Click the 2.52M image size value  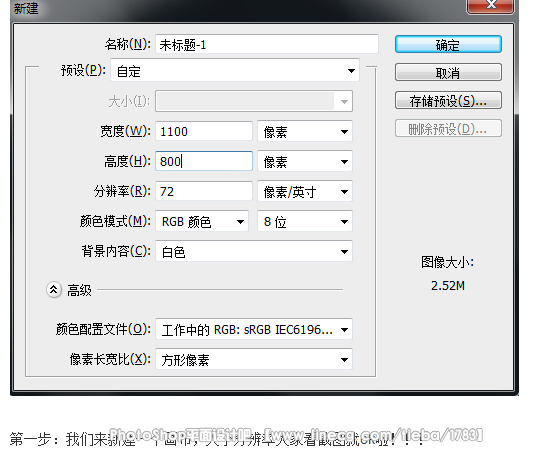[448, 285]
